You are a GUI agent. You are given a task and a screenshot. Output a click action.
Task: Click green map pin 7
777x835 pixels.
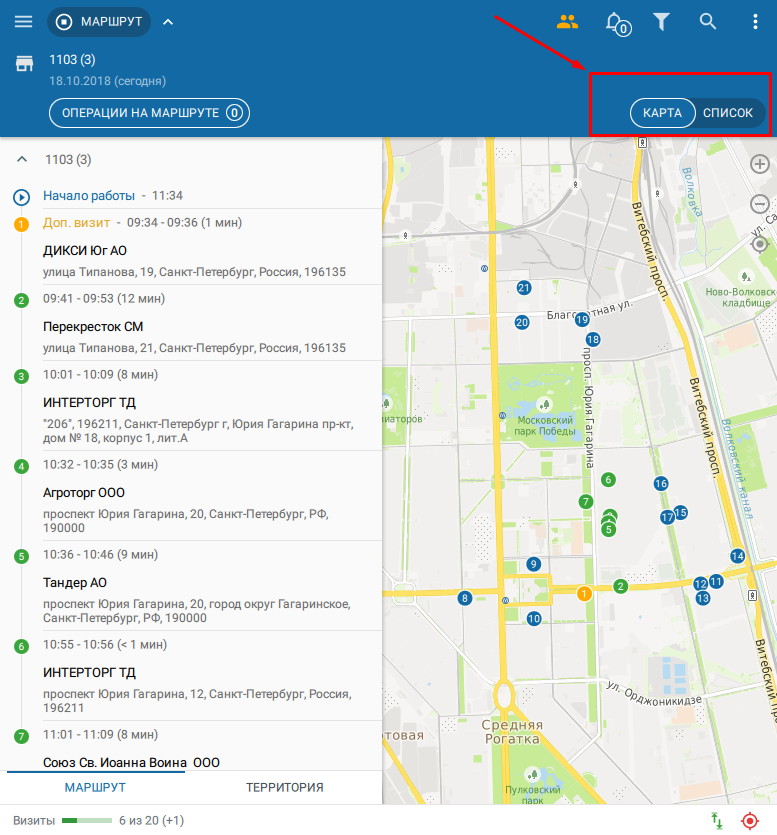[586, 501]
